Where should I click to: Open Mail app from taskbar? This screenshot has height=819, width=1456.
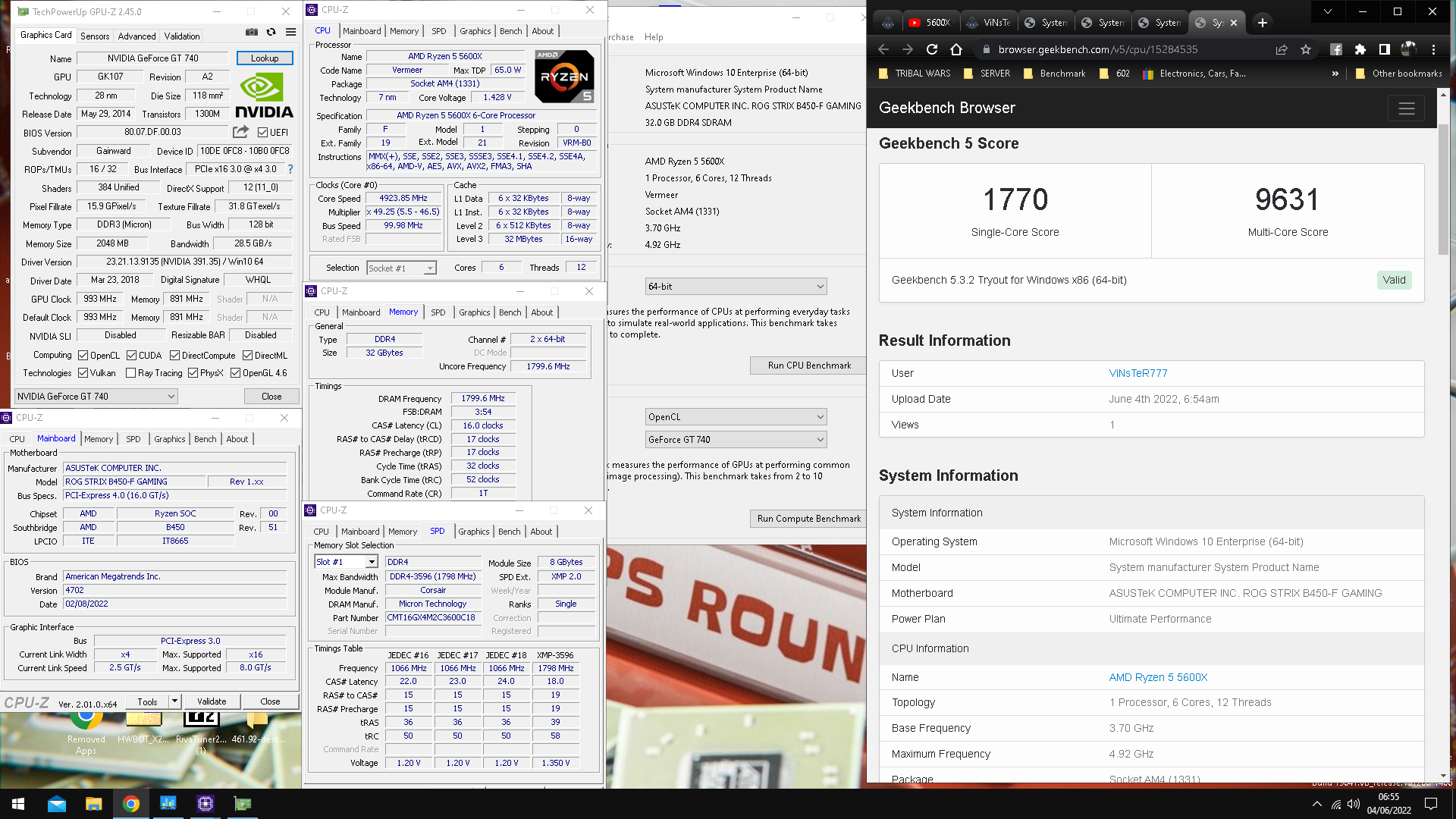pos(57,804)
